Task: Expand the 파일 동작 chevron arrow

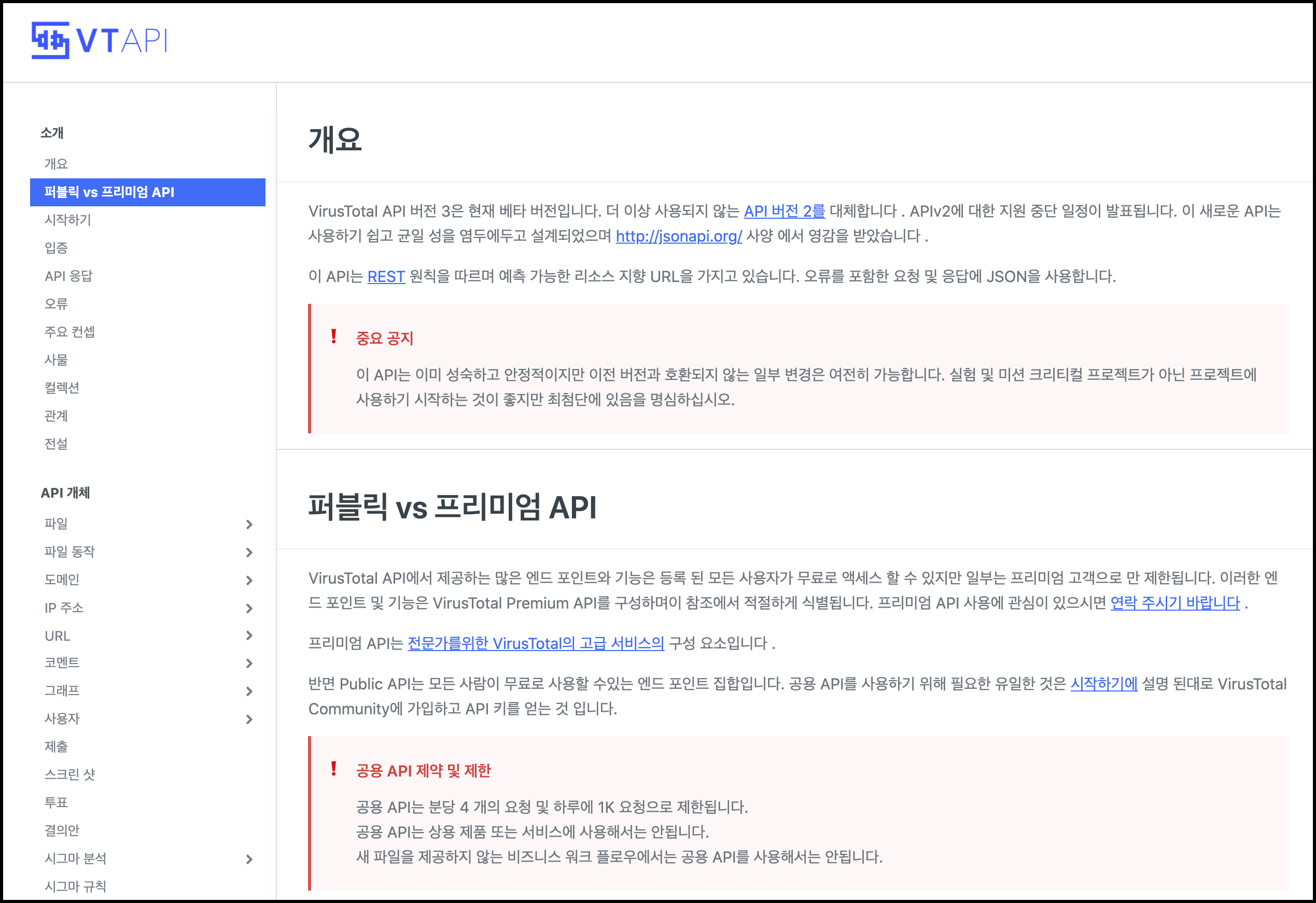Action: (x=249, y=552)
